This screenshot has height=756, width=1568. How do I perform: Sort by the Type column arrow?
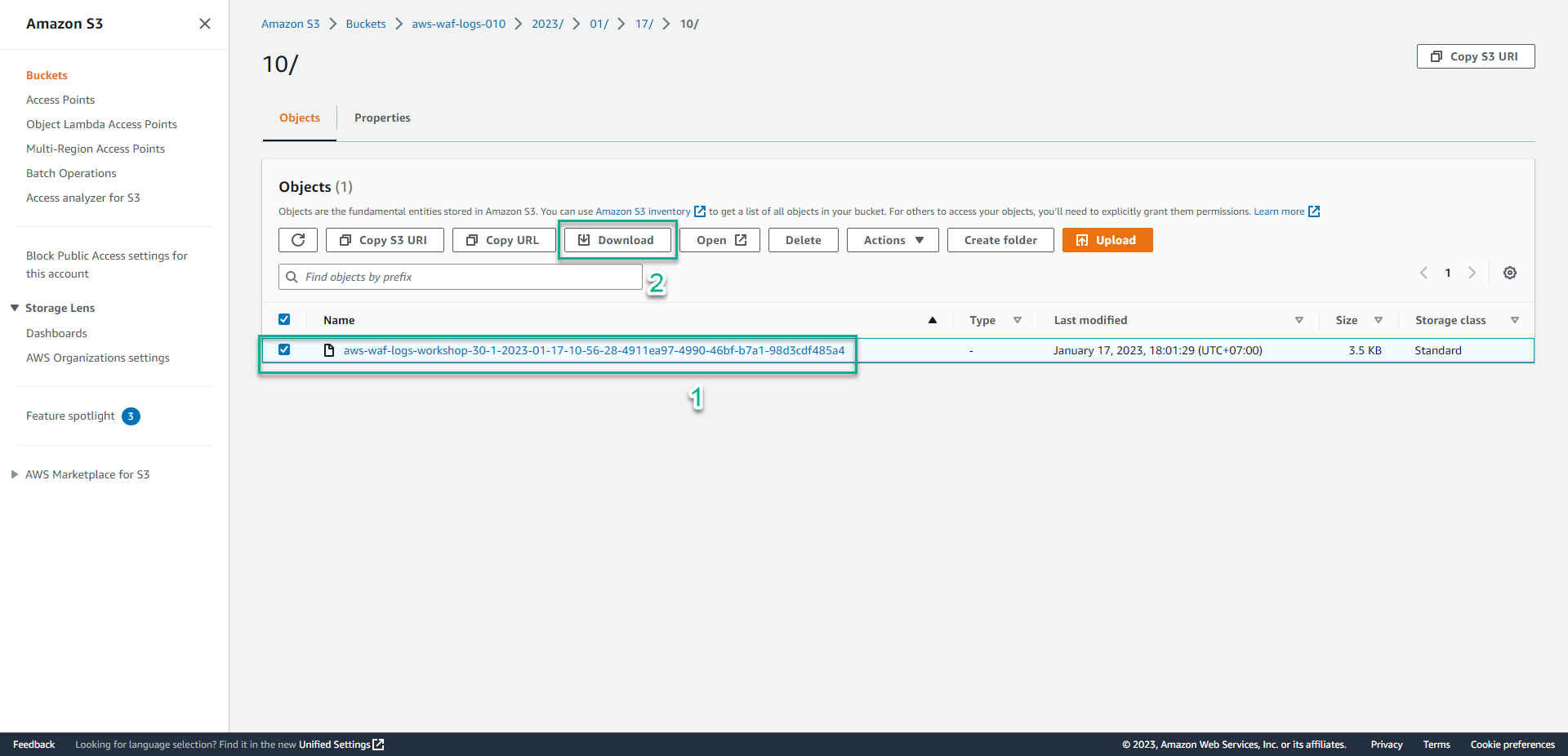point(1018,320)
